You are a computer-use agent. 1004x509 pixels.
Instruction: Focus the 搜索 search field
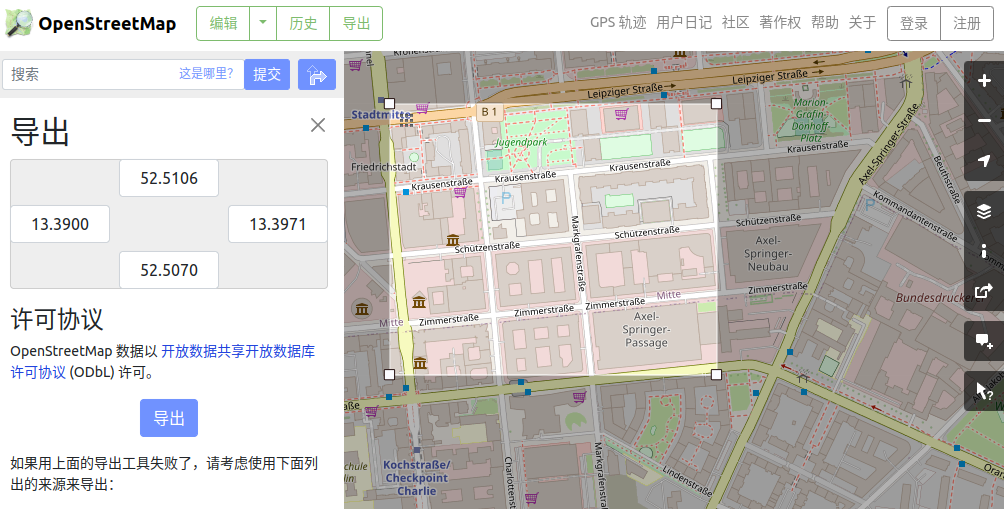pyautogui.click(x=123, y=74)
